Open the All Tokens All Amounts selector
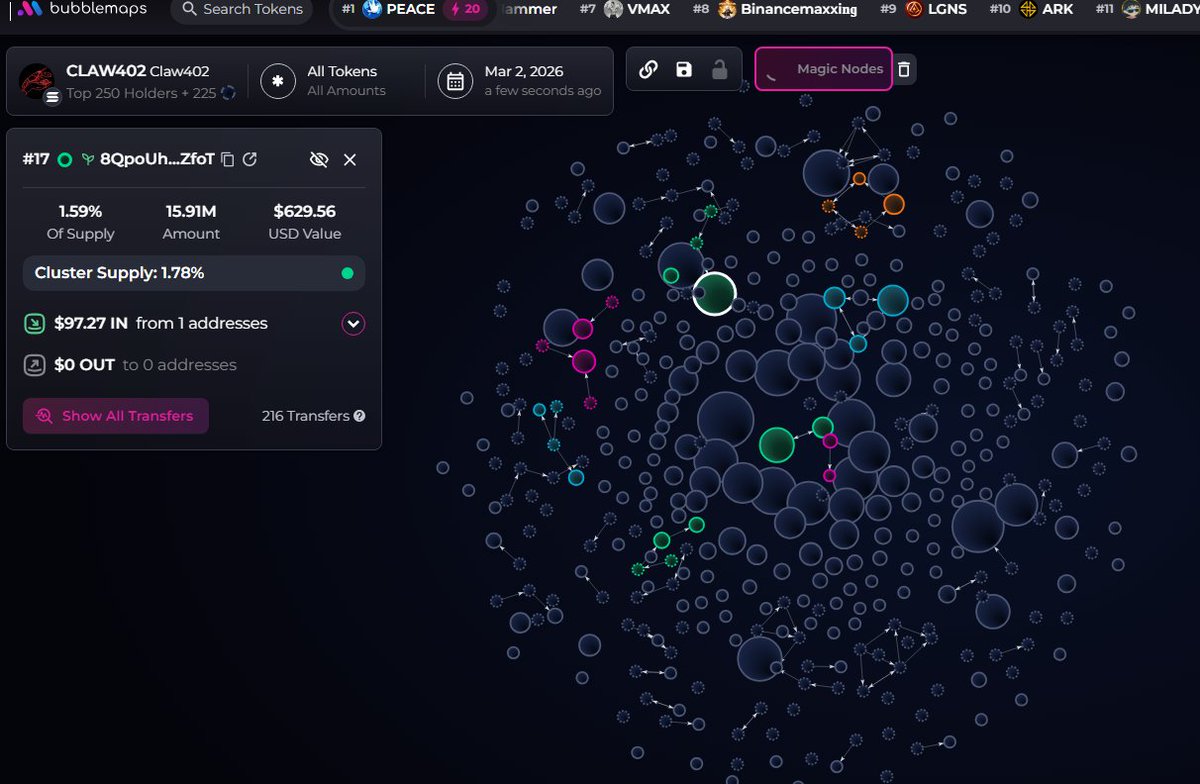 [x=346, y=81]
